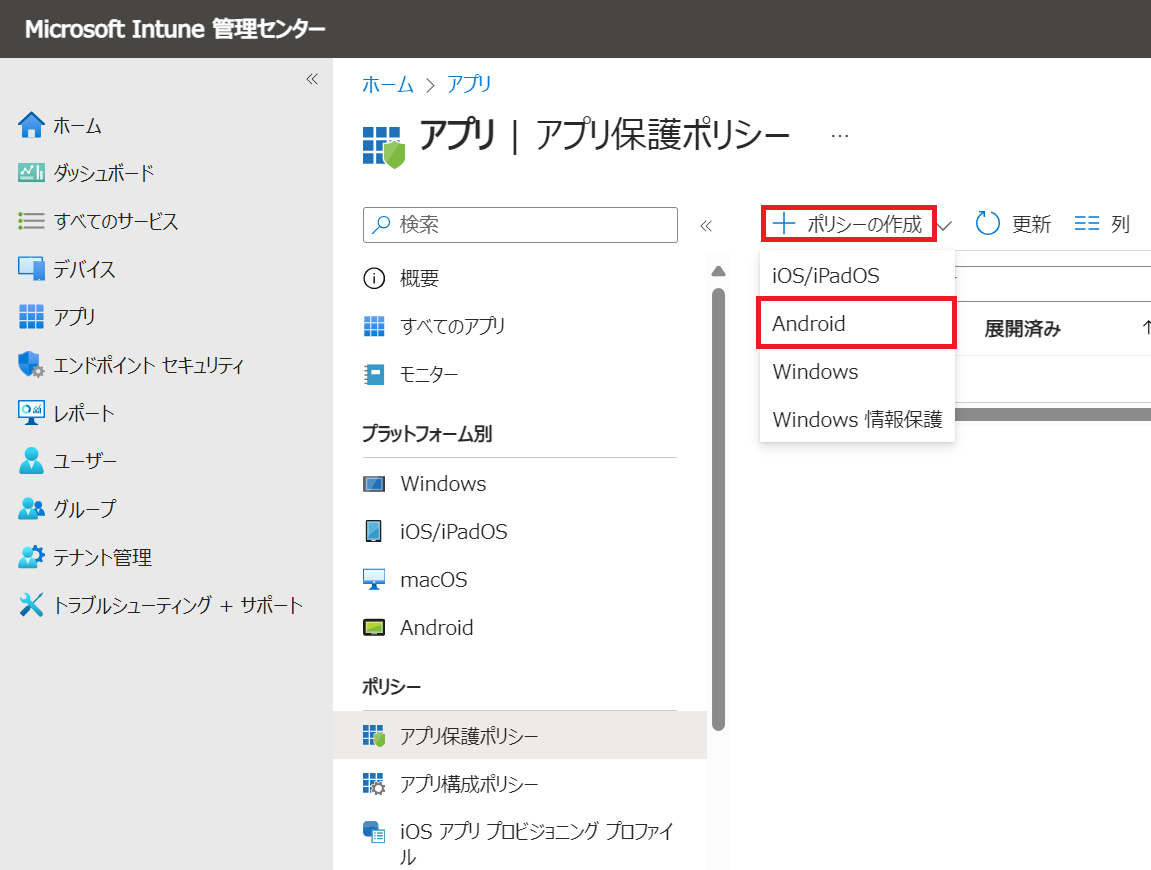Collapse the アプリ sub-menu with the double chevron
1151x870 pixels.
(x=706, y=225)
